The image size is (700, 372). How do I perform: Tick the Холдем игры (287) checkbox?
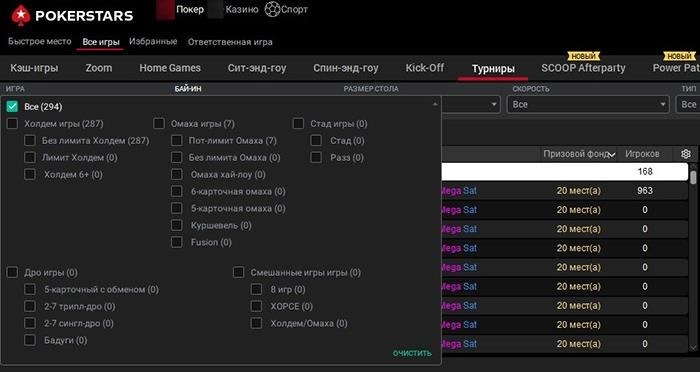[12, 124]
